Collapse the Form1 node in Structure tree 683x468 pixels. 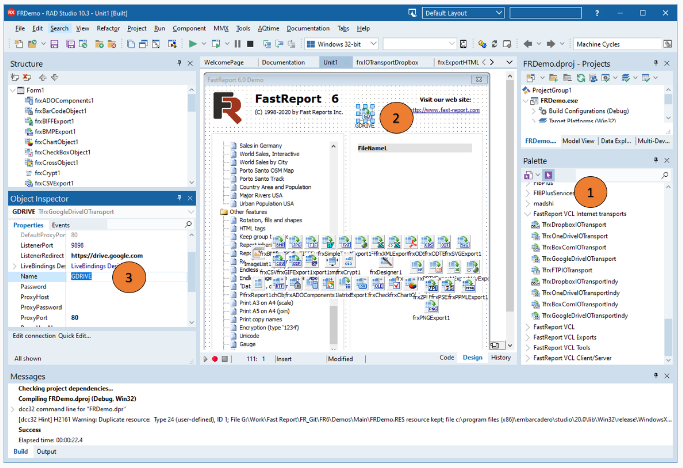(x=13, y=90)
